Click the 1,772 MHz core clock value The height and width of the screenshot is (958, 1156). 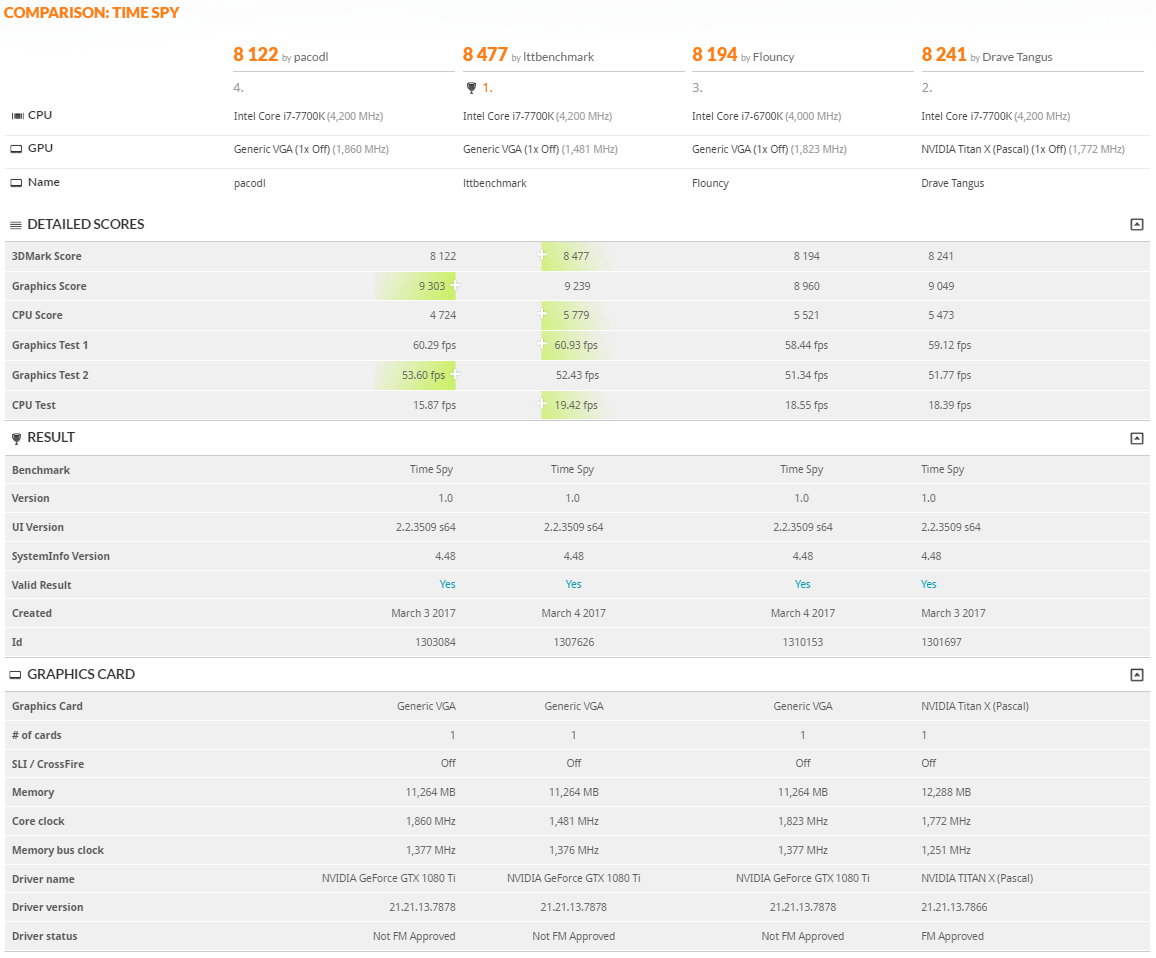tap(946, 822)
